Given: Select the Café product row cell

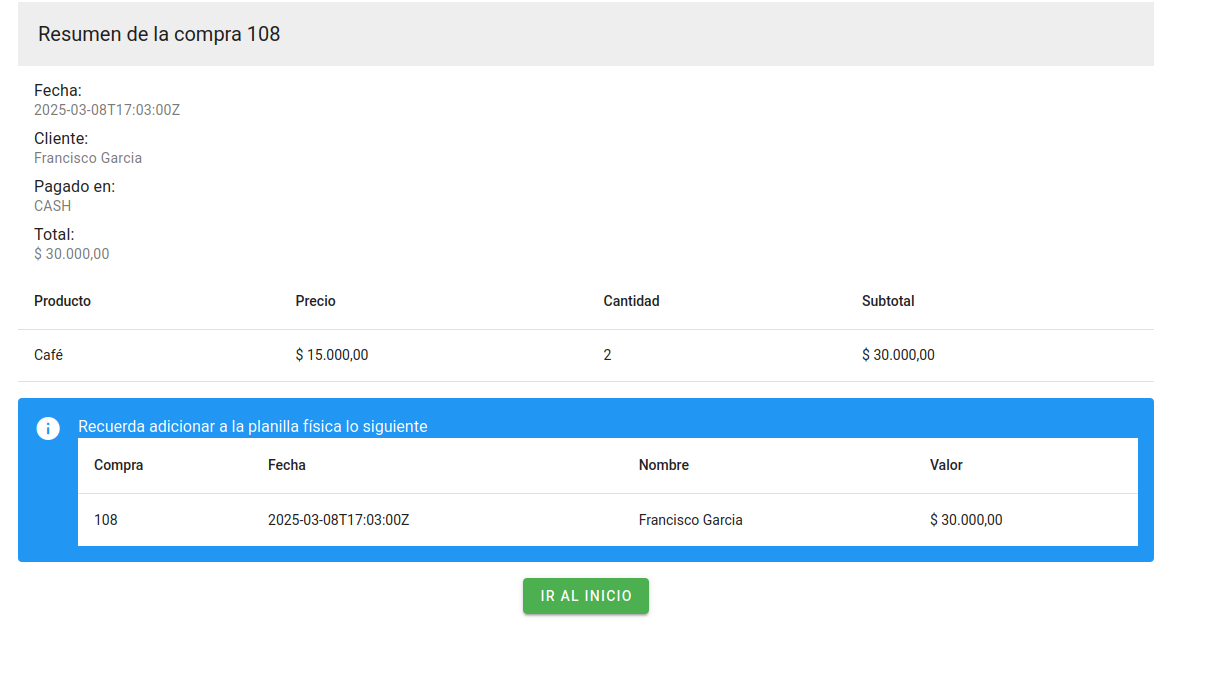Looking at the screenshot, I should pyautogui.click(x=49, y=355).
